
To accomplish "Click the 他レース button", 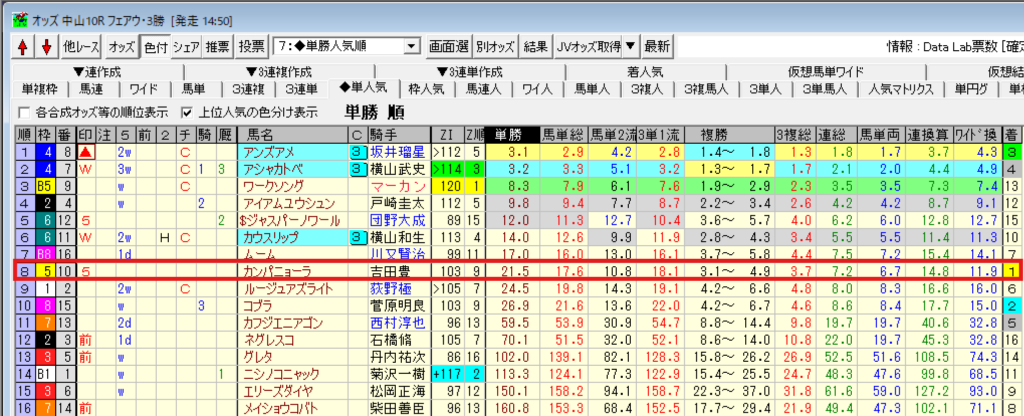I will pos(82,46).
